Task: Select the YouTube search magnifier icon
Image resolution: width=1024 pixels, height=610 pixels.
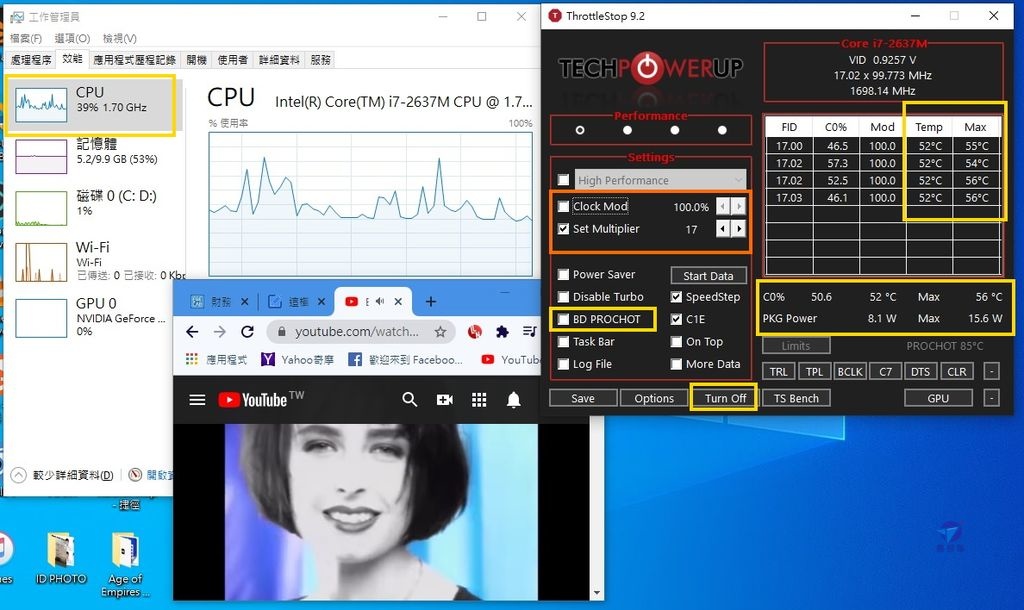Action: [x=409, y=398]
